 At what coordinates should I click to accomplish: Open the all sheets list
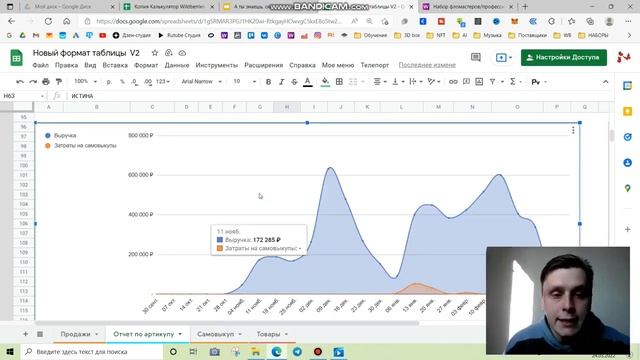coord(40,334)
